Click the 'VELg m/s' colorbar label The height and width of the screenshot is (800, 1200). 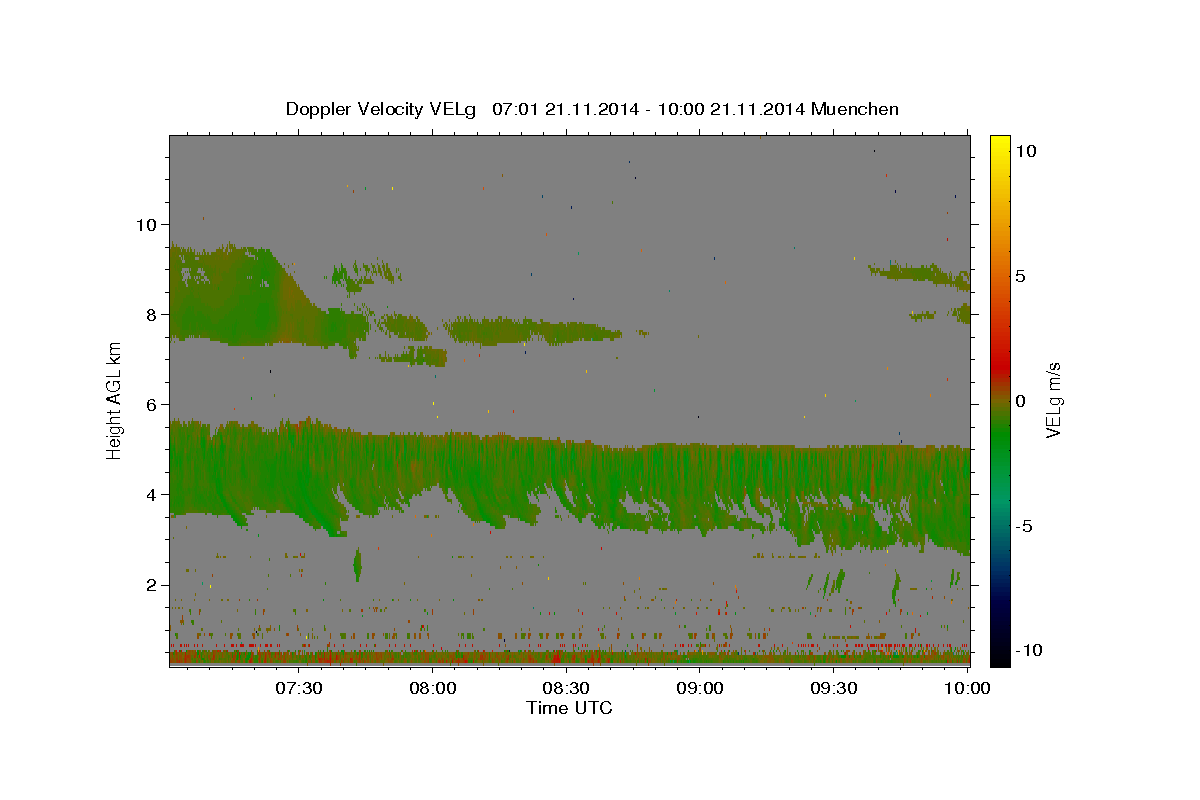coord(1053,401)
